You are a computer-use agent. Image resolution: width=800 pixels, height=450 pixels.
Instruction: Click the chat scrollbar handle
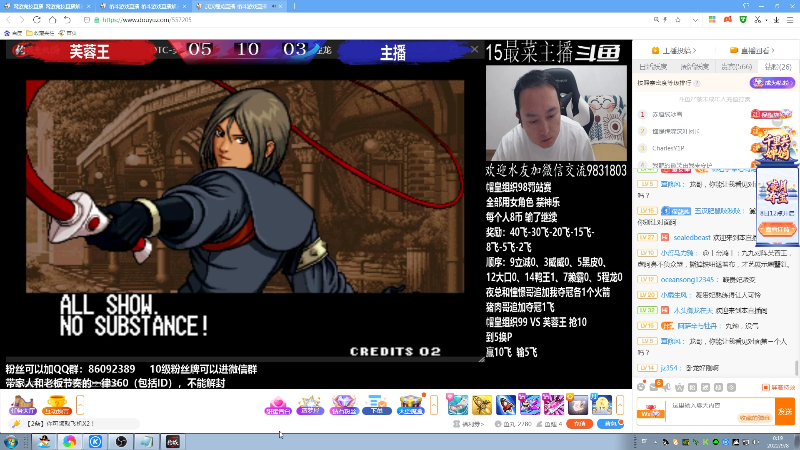coord(796,367)
